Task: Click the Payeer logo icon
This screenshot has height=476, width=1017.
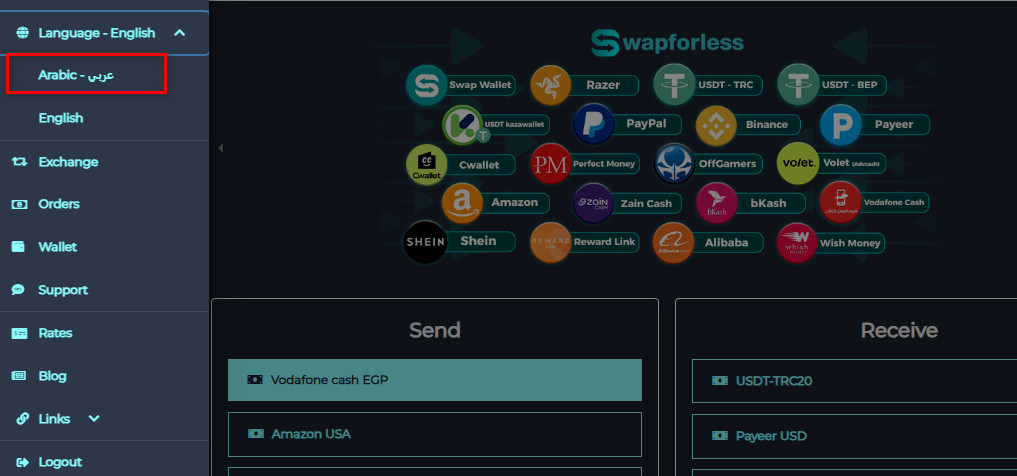Action: click(x=840, y=125)
